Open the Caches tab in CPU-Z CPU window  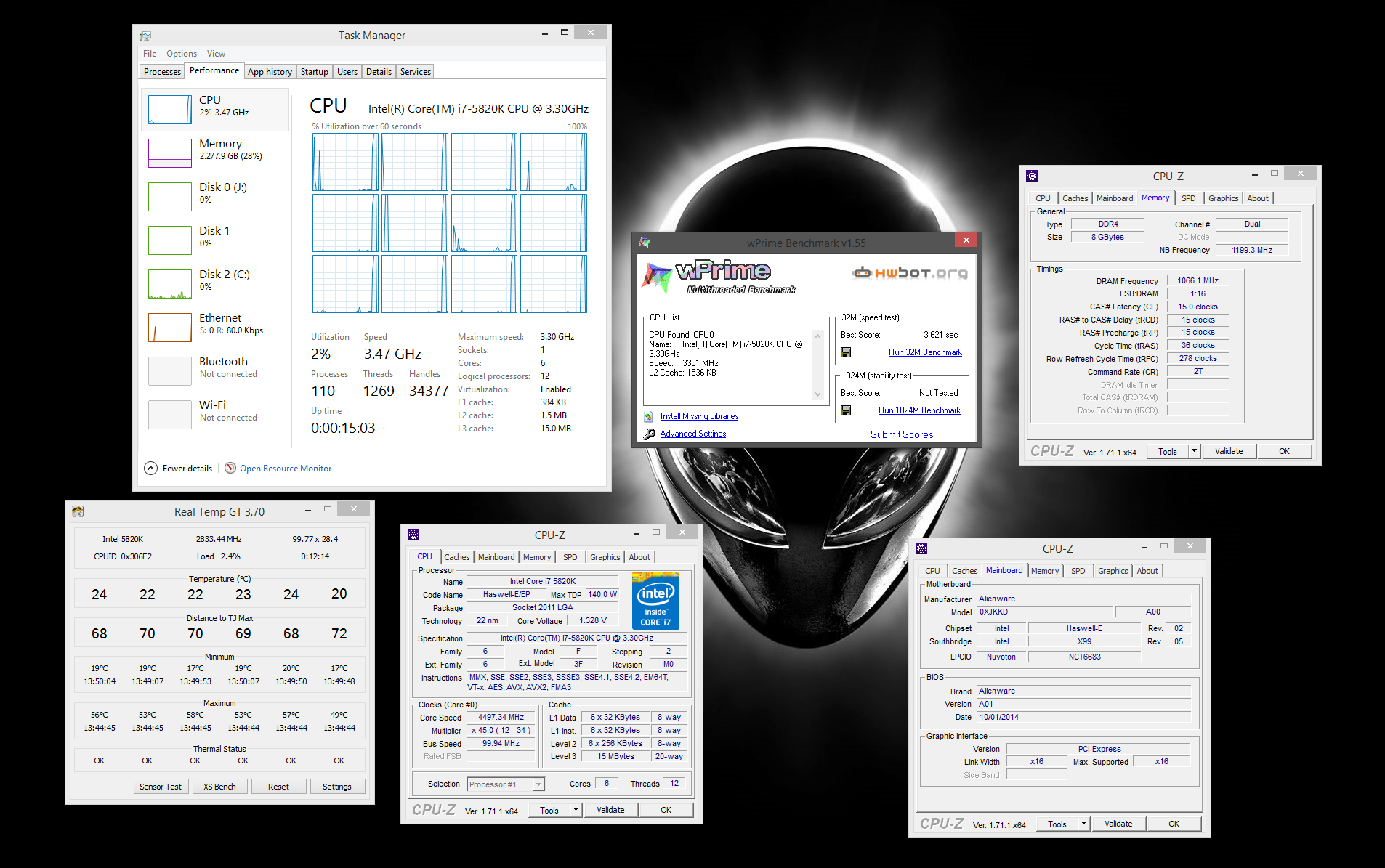point(457,557)
